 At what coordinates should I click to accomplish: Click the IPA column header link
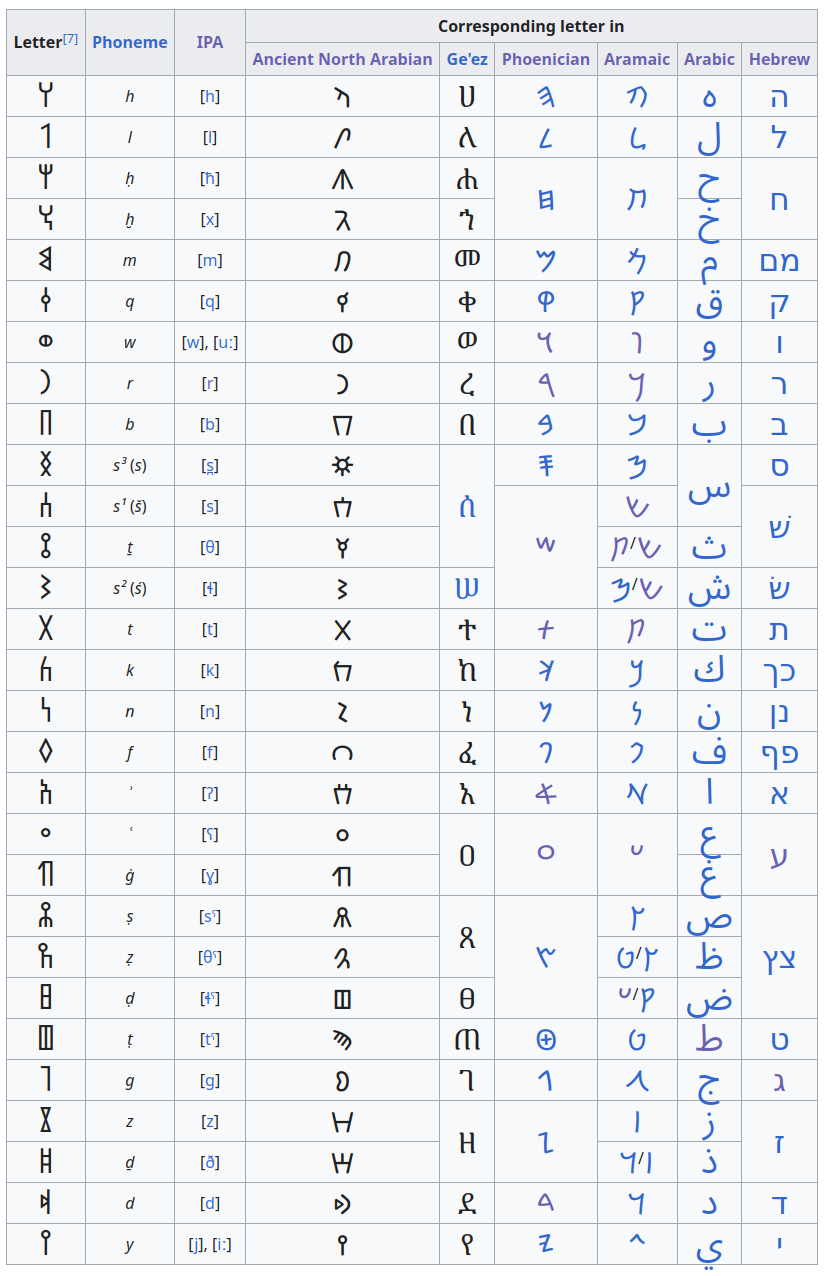(x=210, y=42)
